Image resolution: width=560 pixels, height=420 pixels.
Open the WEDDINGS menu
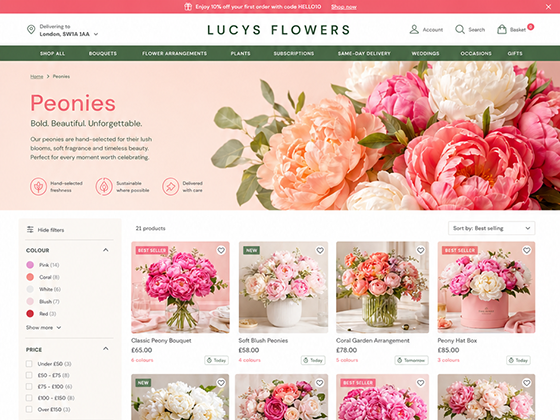[x=425, y=53]
